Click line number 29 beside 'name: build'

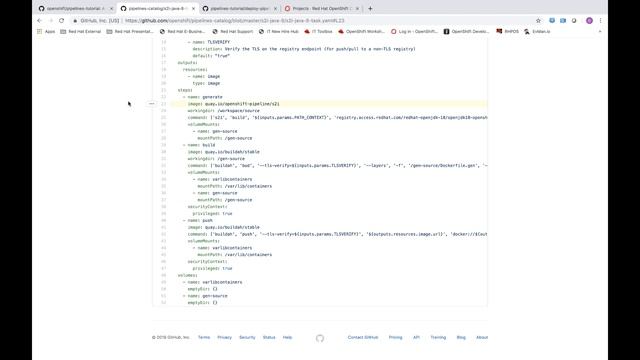pos(164,145)
